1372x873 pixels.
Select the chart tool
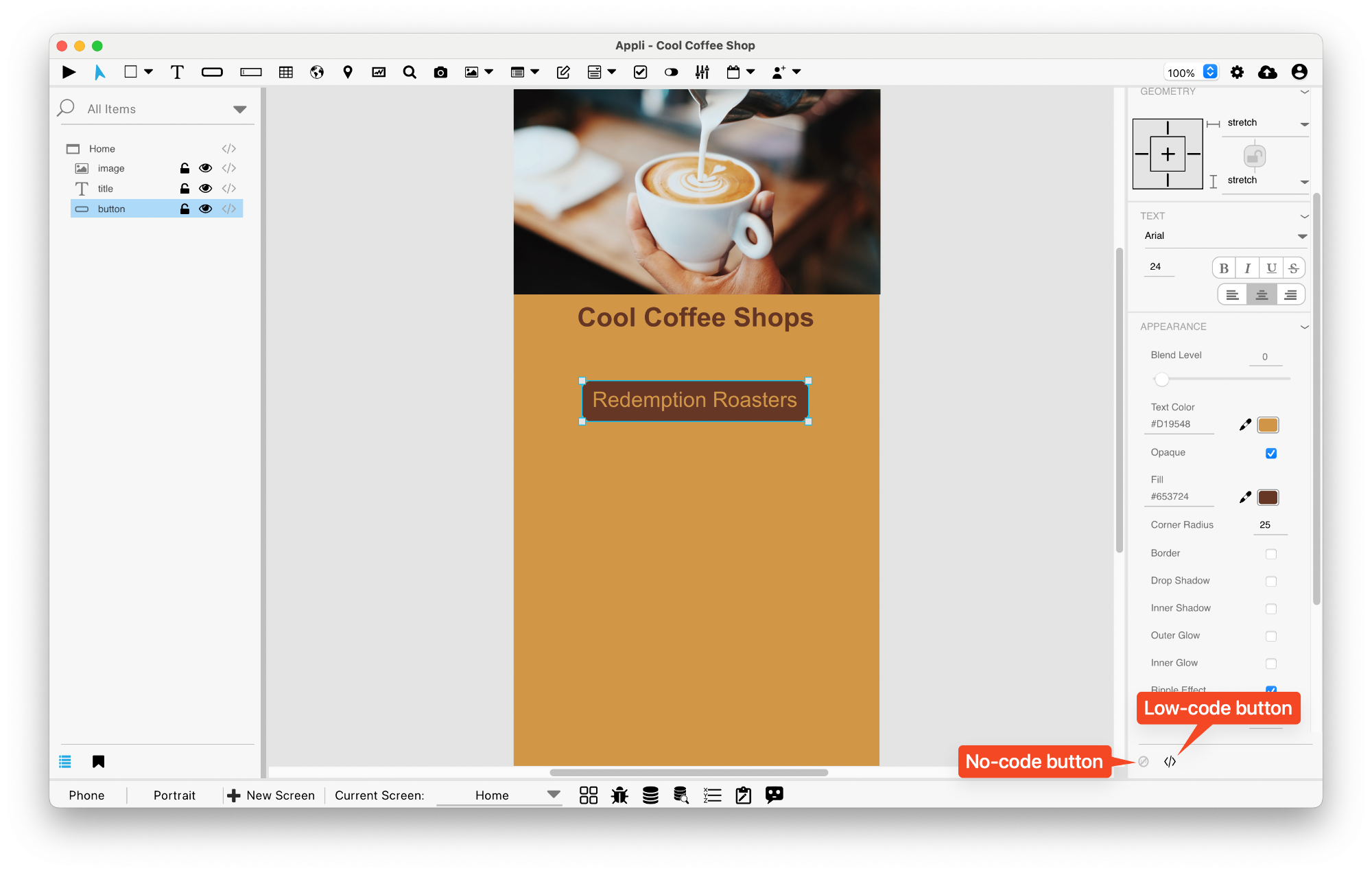point(379,72)
